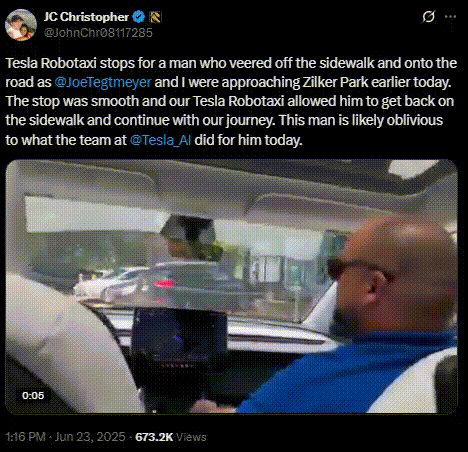
Task: Click the JC Christopher display name
Action: 86,17
